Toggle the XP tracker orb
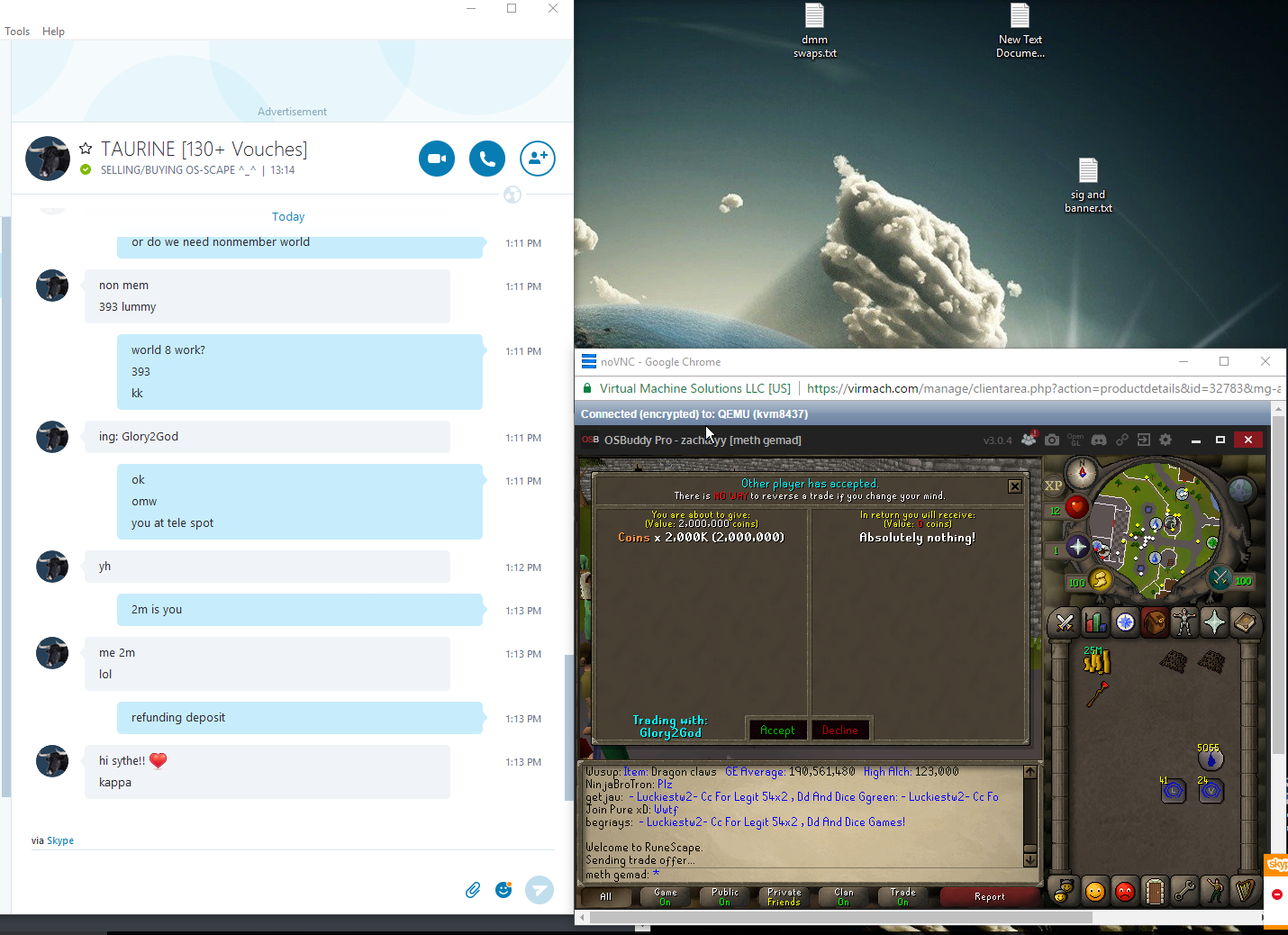The height and width of the screenshot is (935, 1288). [x=1054, y=486]
